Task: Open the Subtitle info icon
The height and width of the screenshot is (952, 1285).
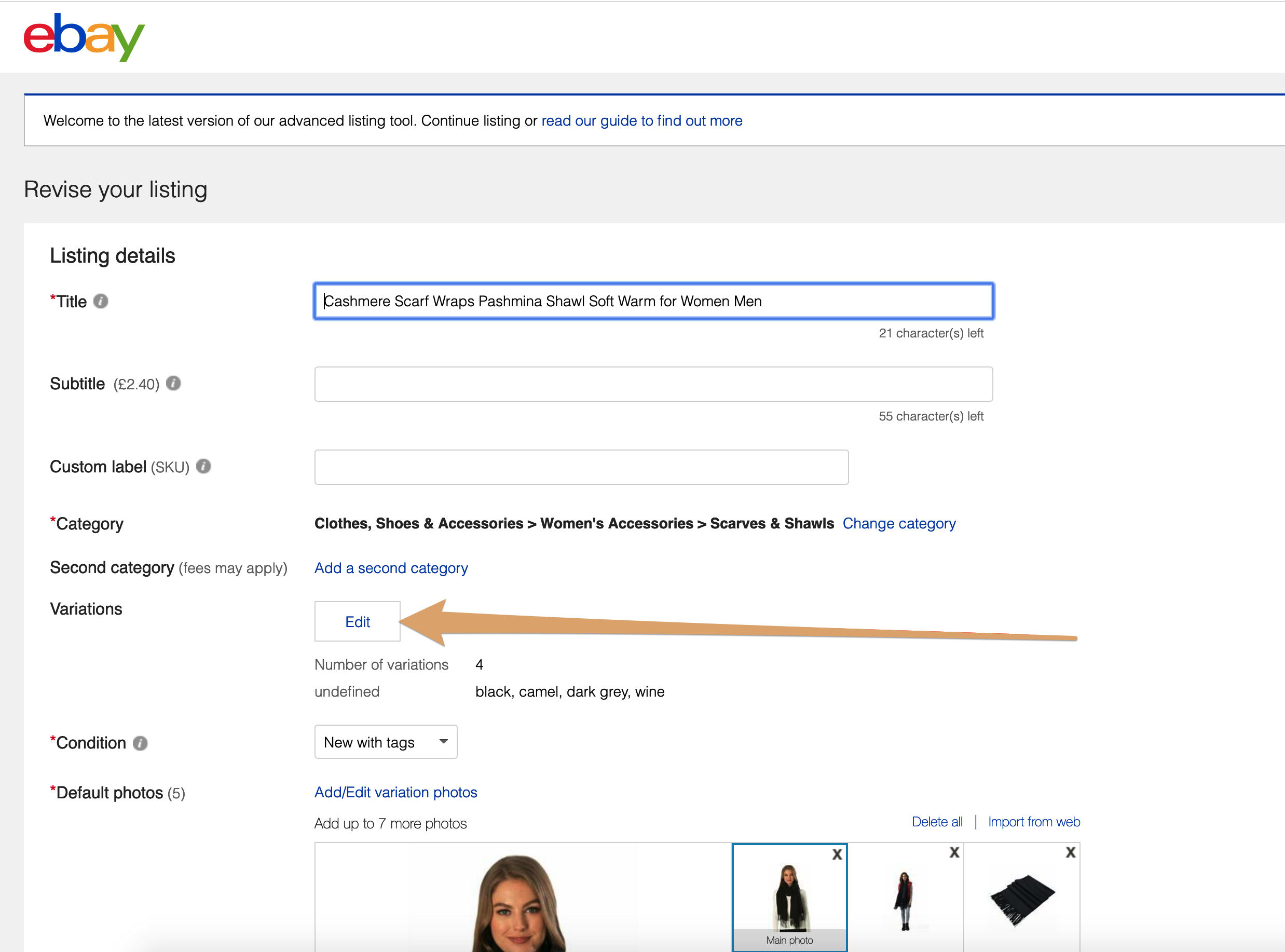Action: click(173, 383)
